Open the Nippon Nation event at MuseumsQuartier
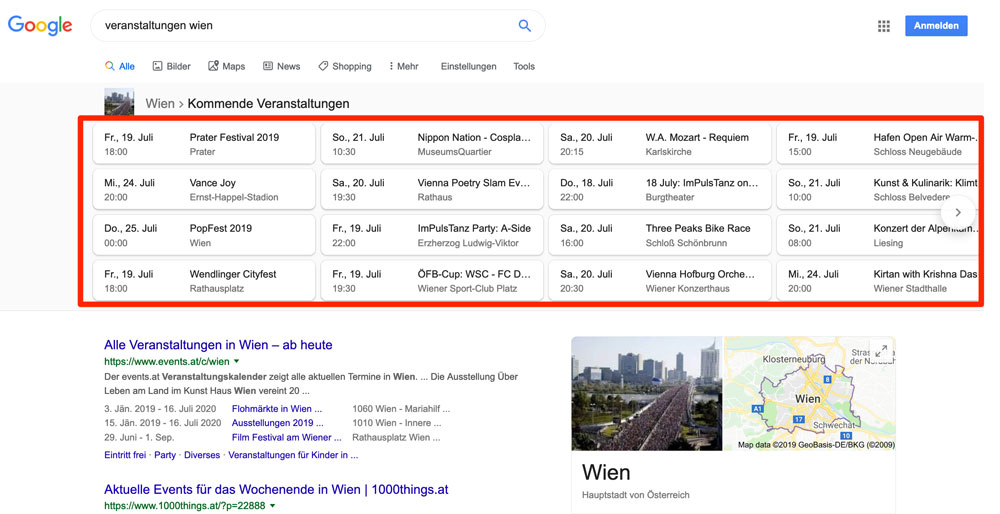Image resolution: width=1000 pixels, height=514 pixels. click(432, 144)
